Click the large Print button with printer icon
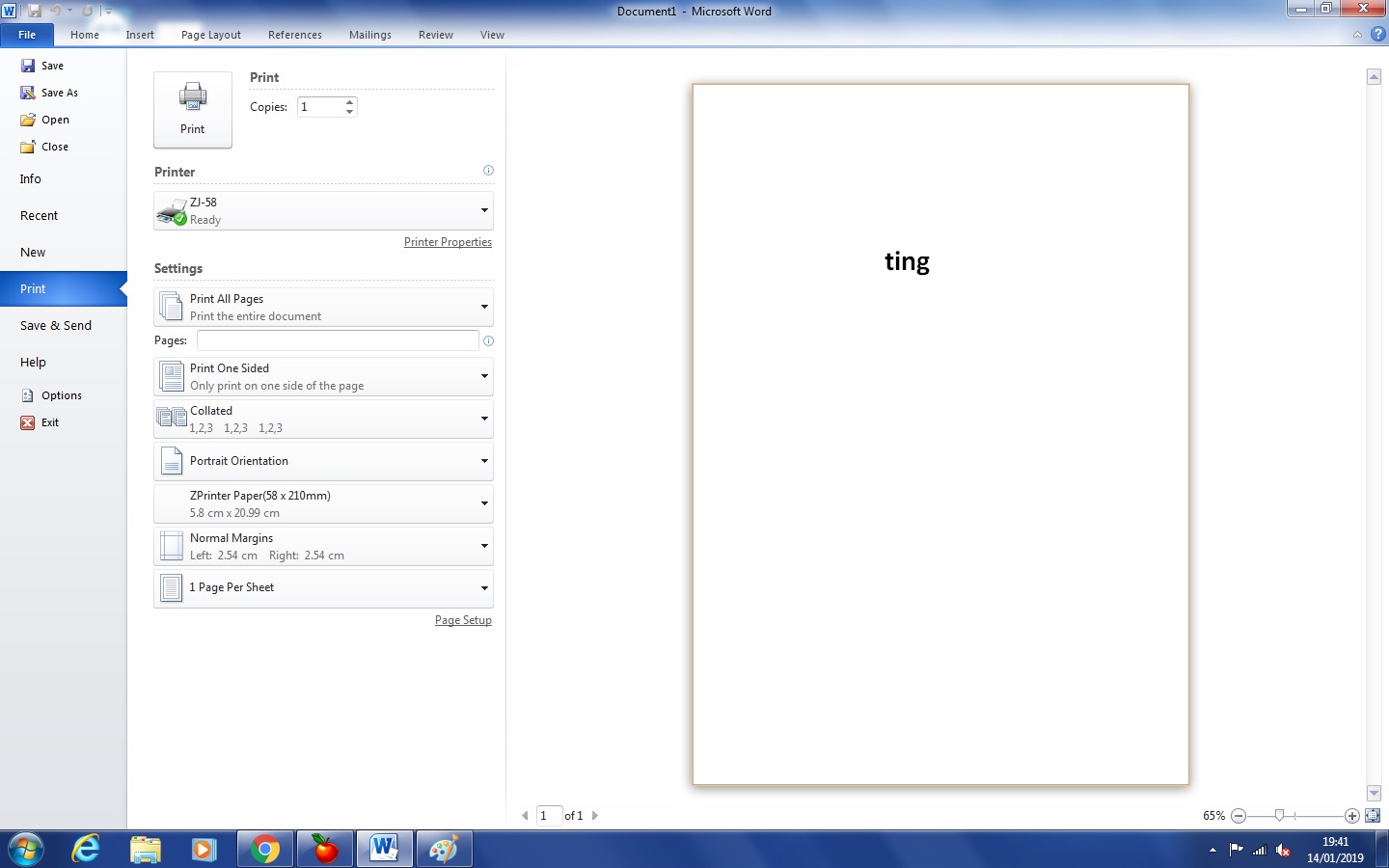1389x868 pixels. tap(193, 109)
